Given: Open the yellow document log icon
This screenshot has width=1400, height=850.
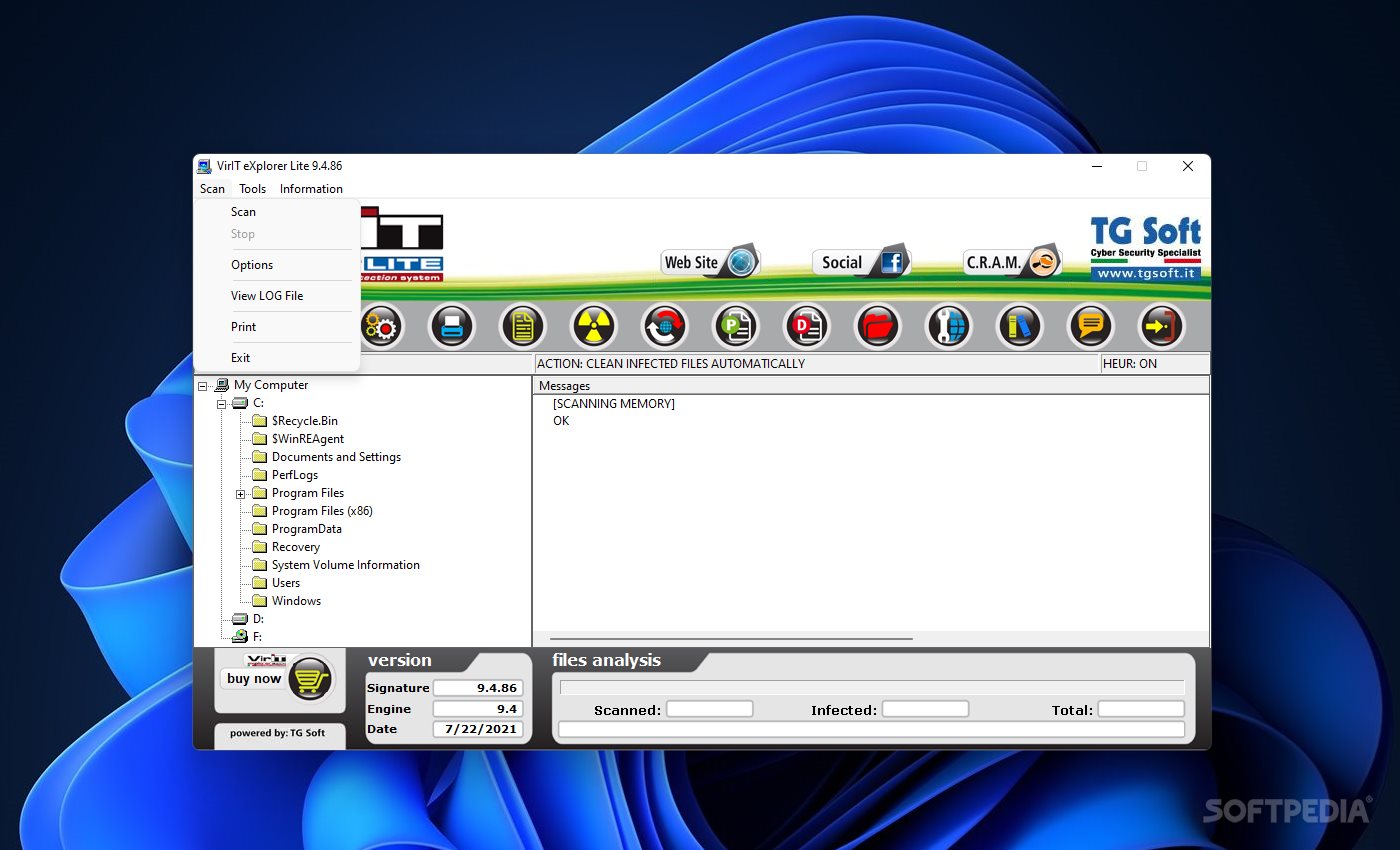Looking at the screenshot, I should pos(523,326).
